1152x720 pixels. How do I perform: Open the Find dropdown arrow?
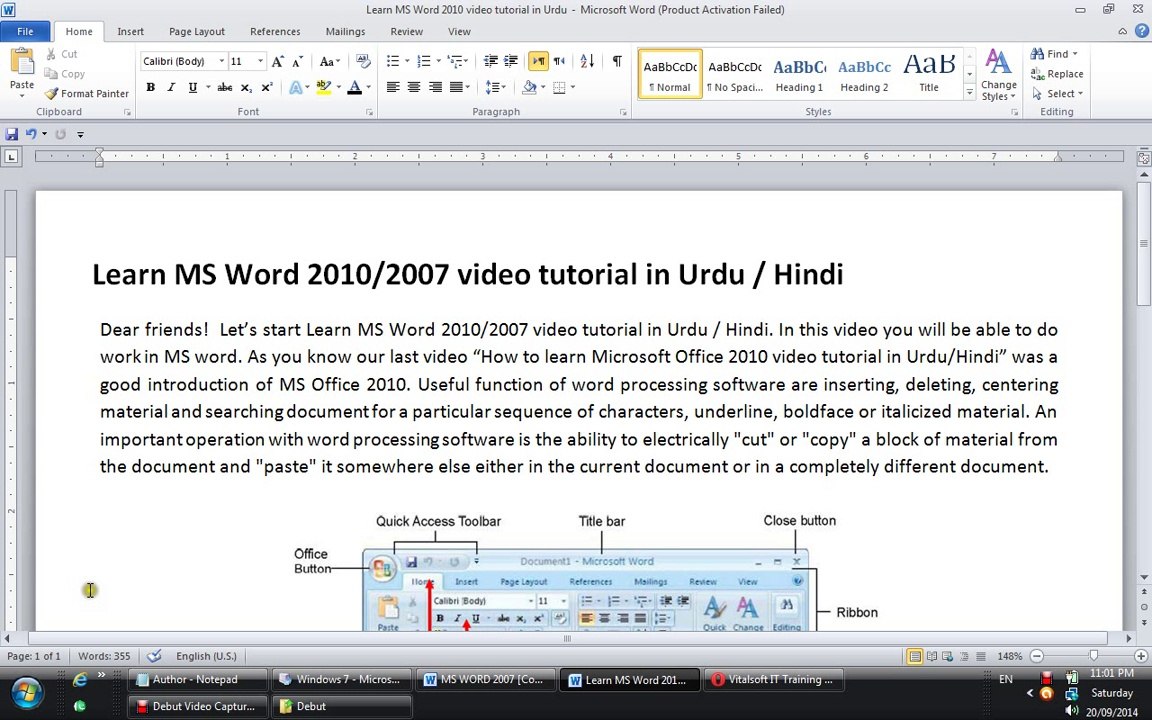(x=1075, y=54)
